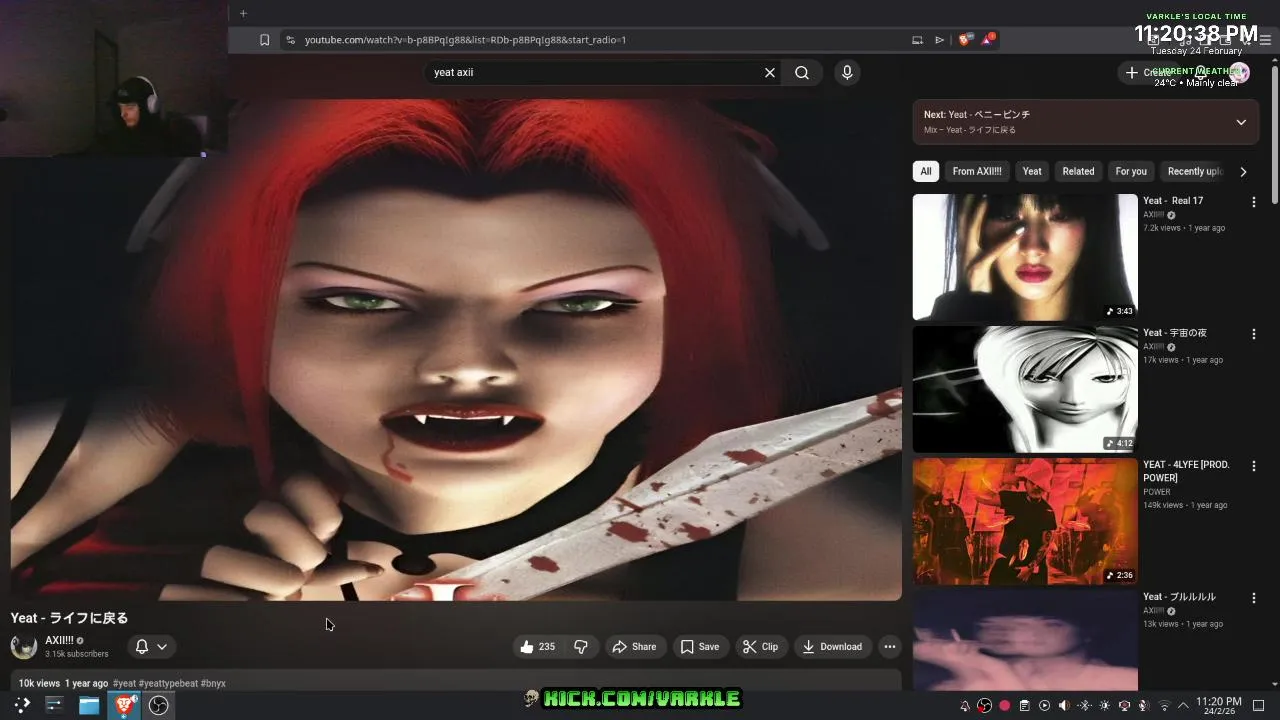The image size is (1280, 720).
Task: Select the 'Related' filter chip
Action: [1078, 171]
